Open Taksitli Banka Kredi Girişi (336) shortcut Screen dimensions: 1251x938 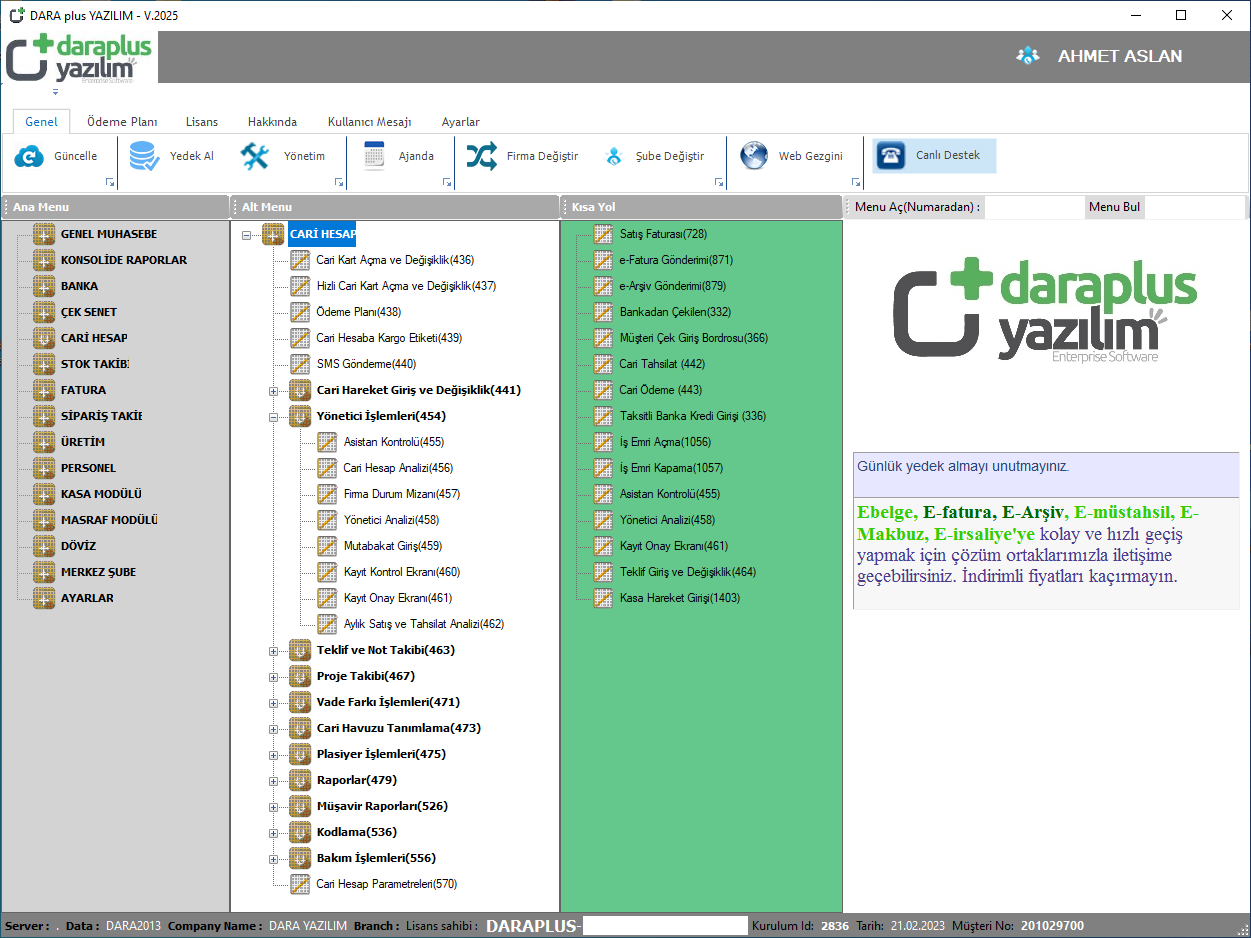point(692,416)
